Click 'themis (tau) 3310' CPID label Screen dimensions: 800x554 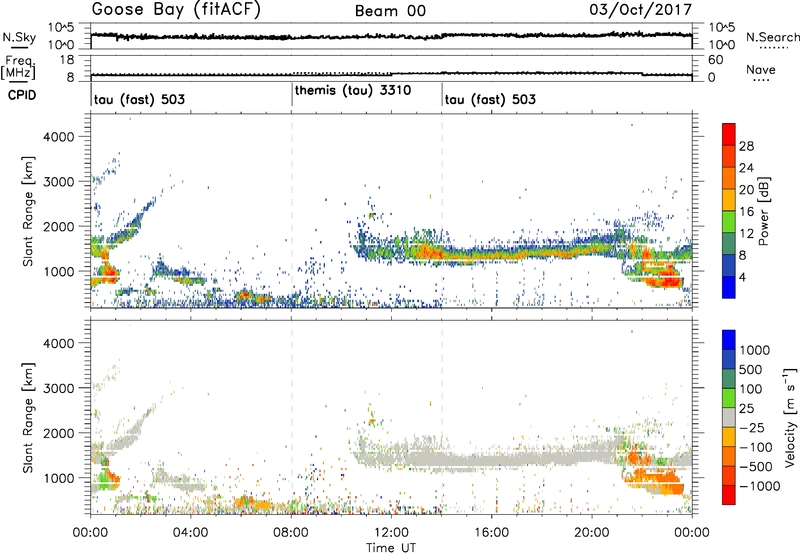[353, 90]
